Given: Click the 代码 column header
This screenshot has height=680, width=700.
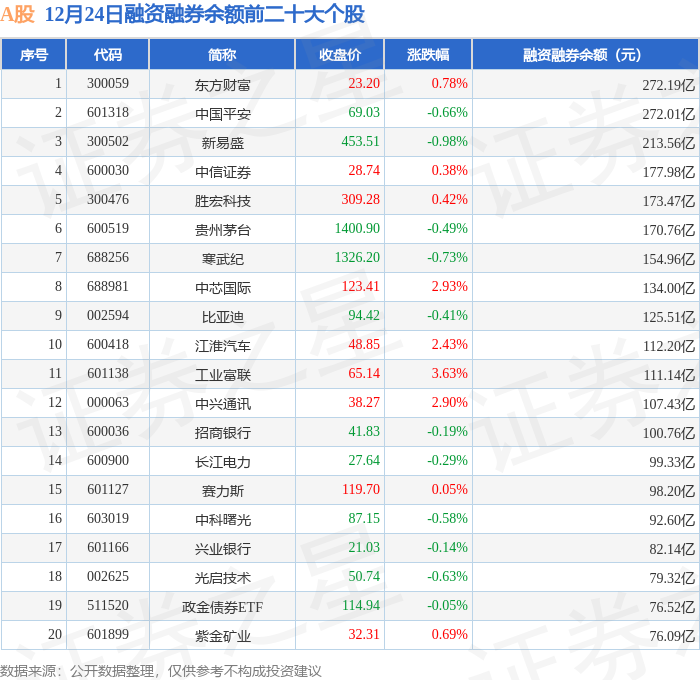Looking at the screenshot, I should (x=108, y=55).
